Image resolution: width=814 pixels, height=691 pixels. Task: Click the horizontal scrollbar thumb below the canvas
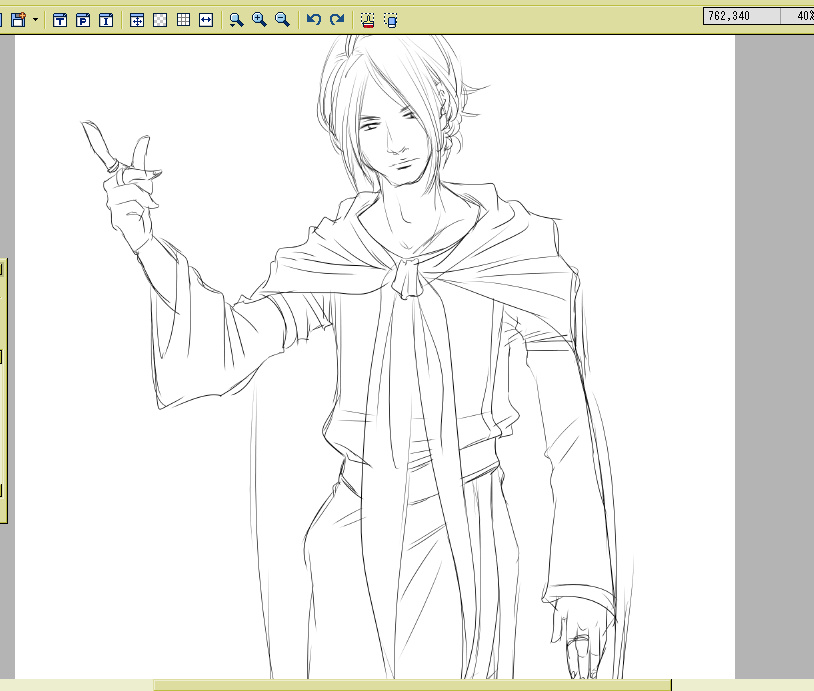[412, 685]
